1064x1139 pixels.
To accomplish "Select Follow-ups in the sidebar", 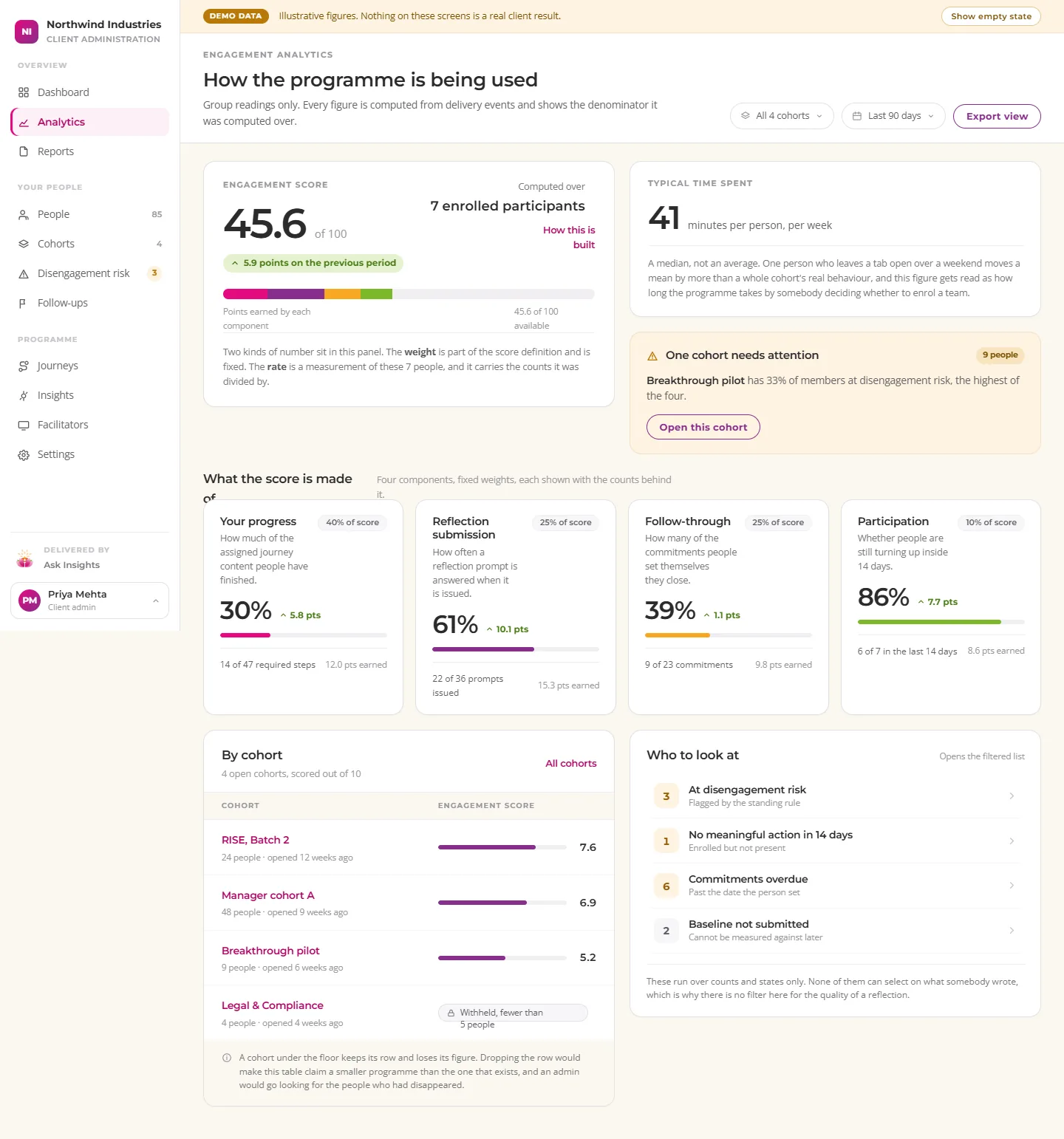I will point(90,303).
